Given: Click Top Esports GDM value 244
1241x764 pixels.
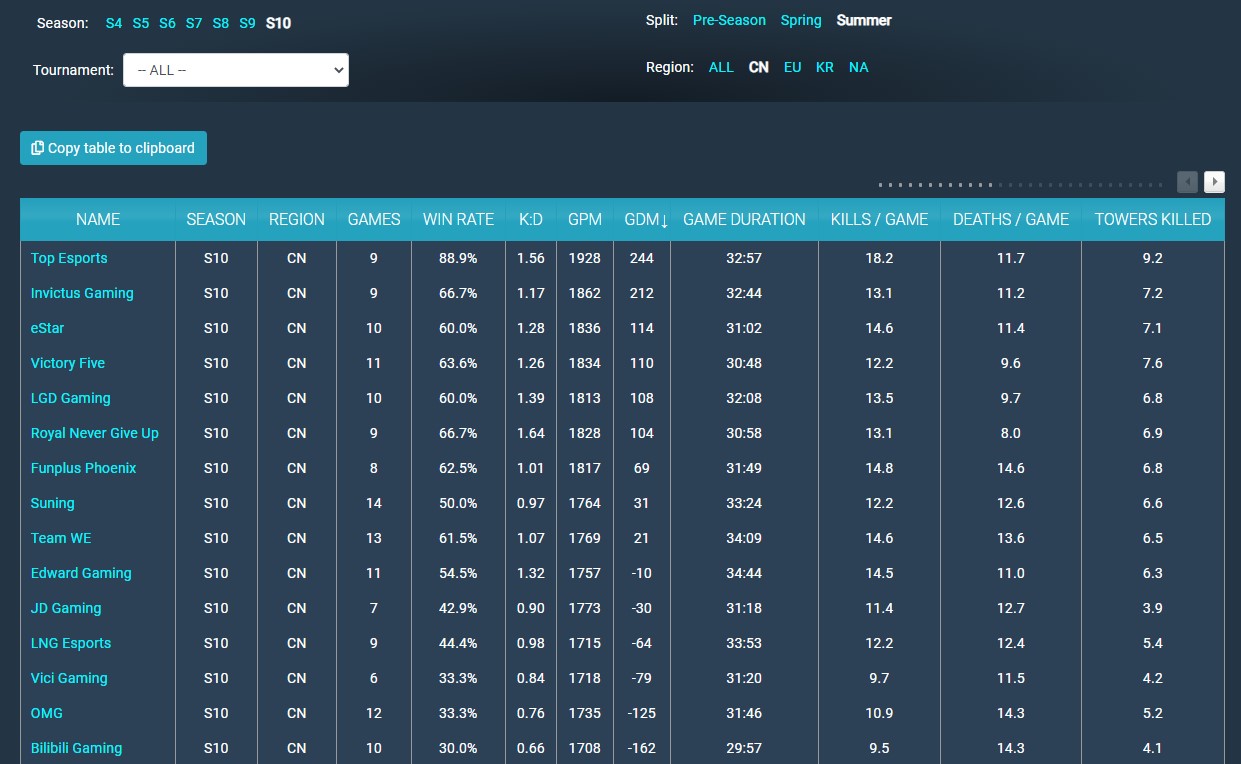Looking at the screenshot, I should coord(642,258).
